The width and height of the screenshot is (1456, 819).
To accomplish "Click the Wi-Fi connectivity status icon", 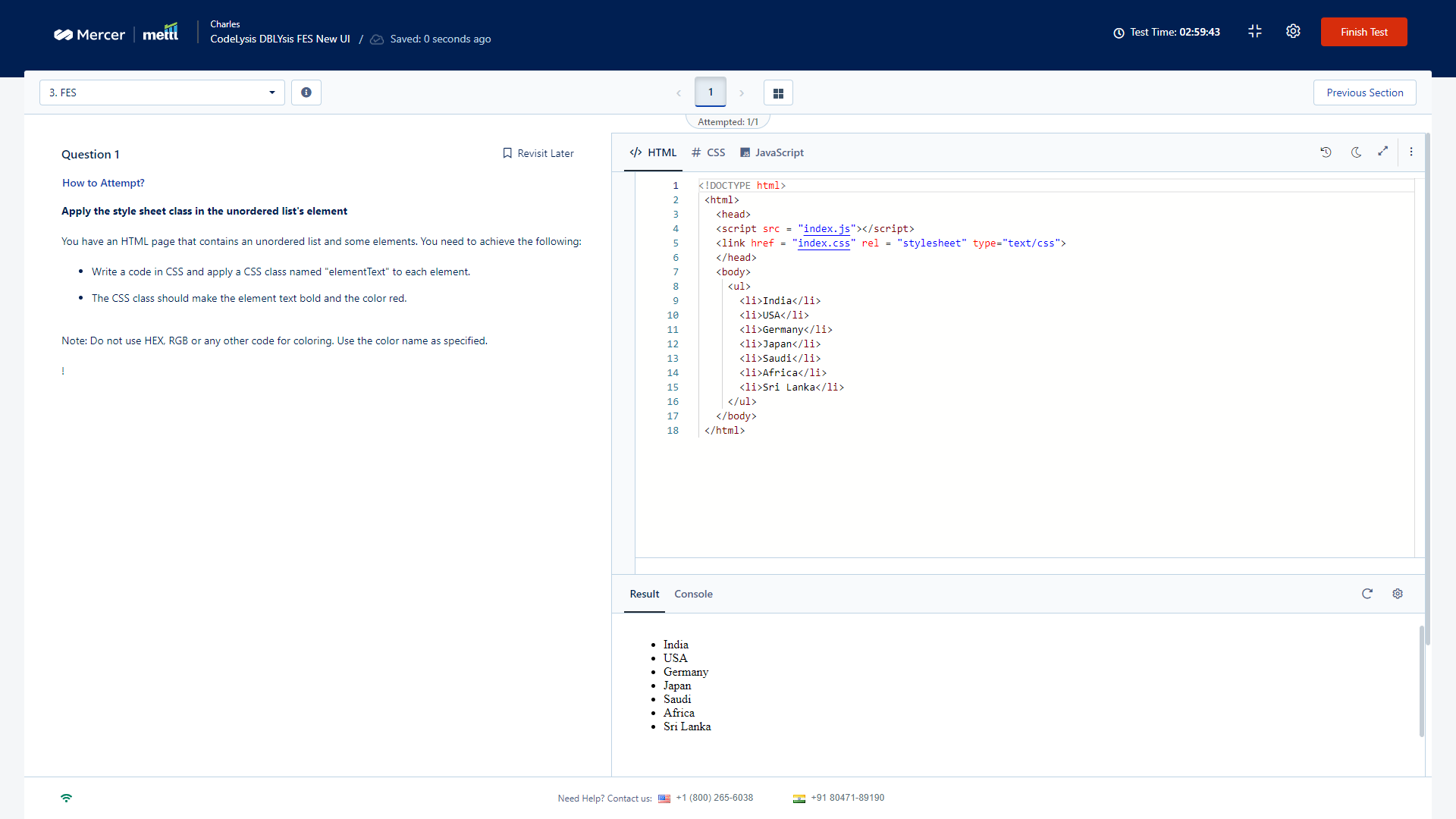I will (x=67, y=798).
